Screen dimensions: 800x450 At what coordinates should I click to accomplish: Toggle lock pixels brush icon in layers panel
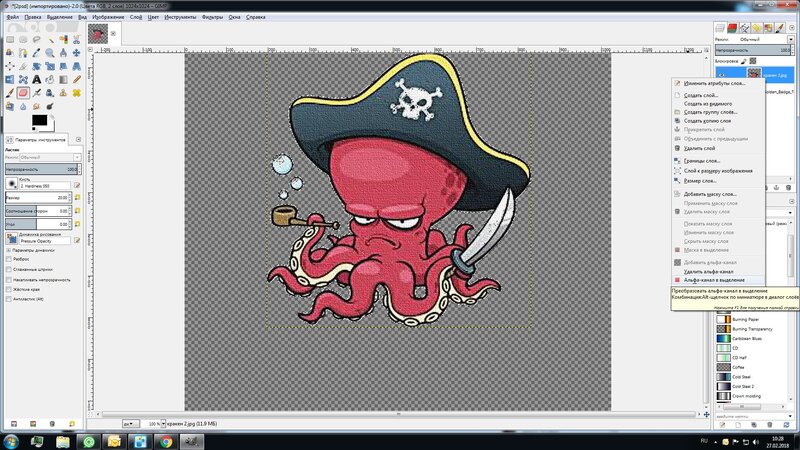(744, 61)
